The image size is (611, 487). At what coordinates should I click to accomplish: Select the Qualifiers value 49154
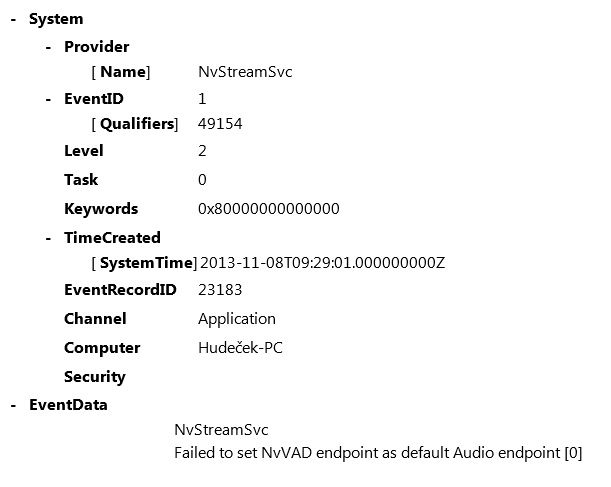[220, 124]
